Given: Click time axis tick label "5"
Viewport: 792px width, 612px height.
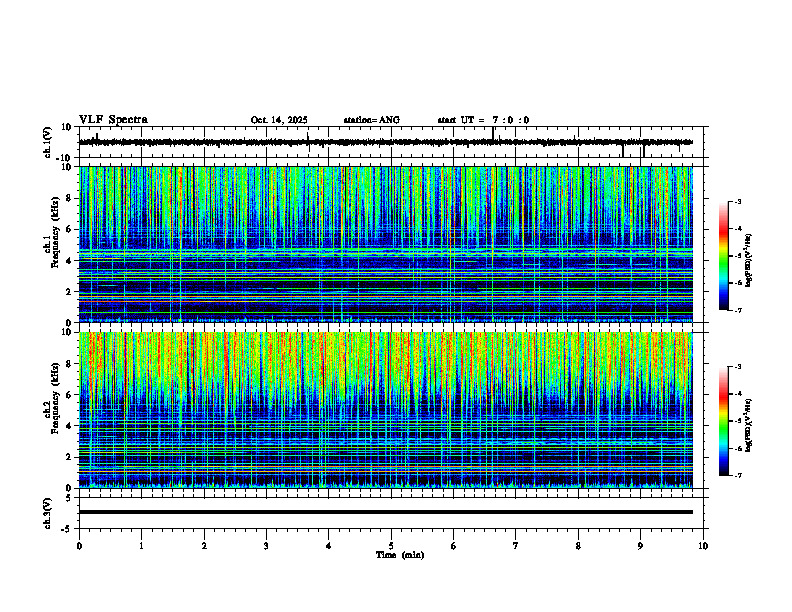Looking at the screenshot, I should [x=391, y=546].
